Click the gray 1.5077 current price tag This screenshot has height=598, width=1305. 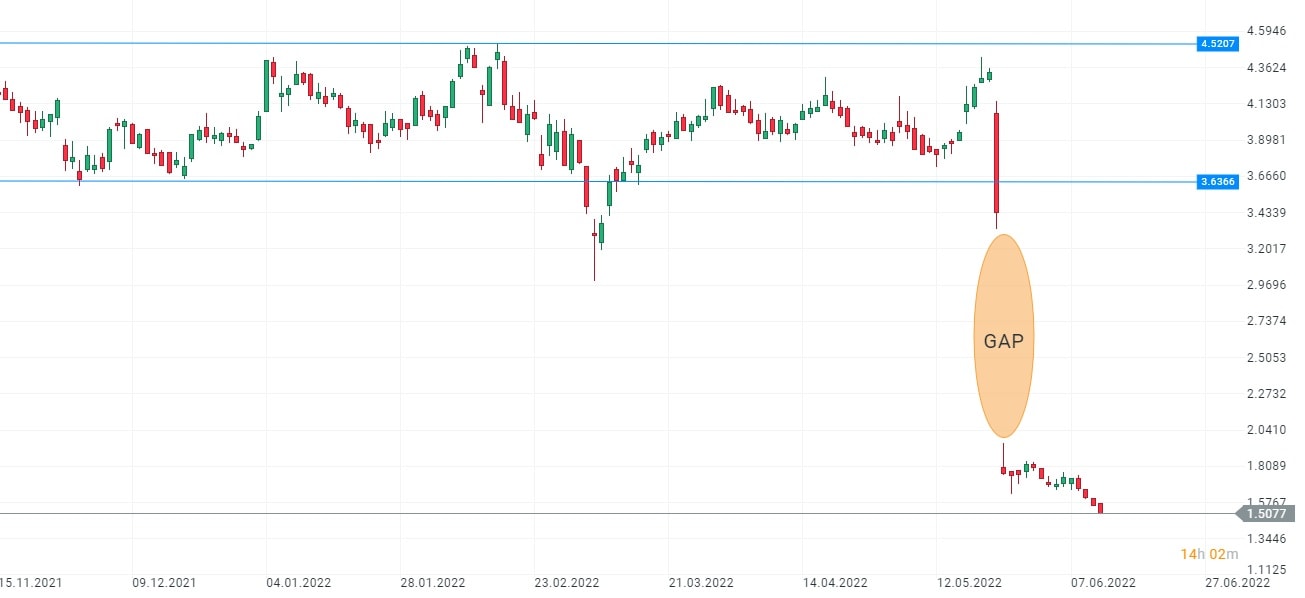click(1267, 514)
